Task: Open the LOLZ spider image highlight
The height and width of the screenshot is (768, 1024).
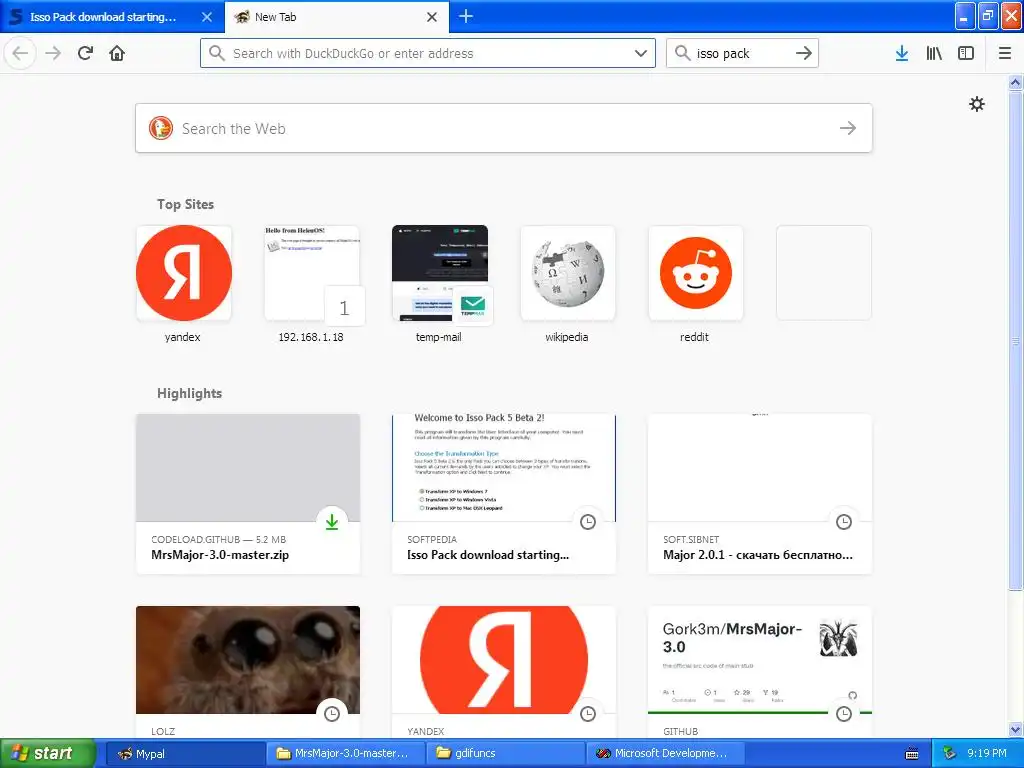Action: [248, 672]
